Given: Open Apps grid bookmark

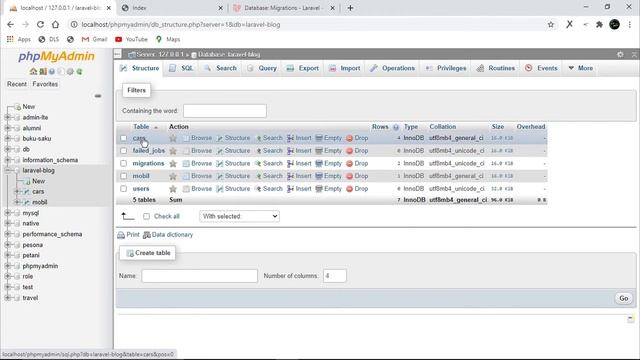Looking at the screenshot, I should (x=19, y=39).
